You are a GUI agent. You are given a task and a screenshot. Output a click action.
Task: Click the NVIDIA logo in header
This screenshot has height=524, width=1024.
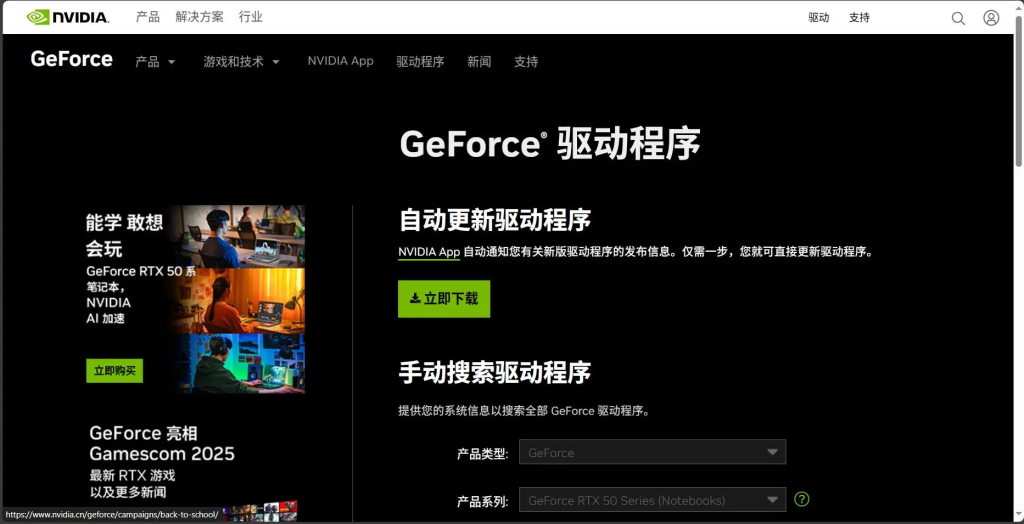(70, 17)
